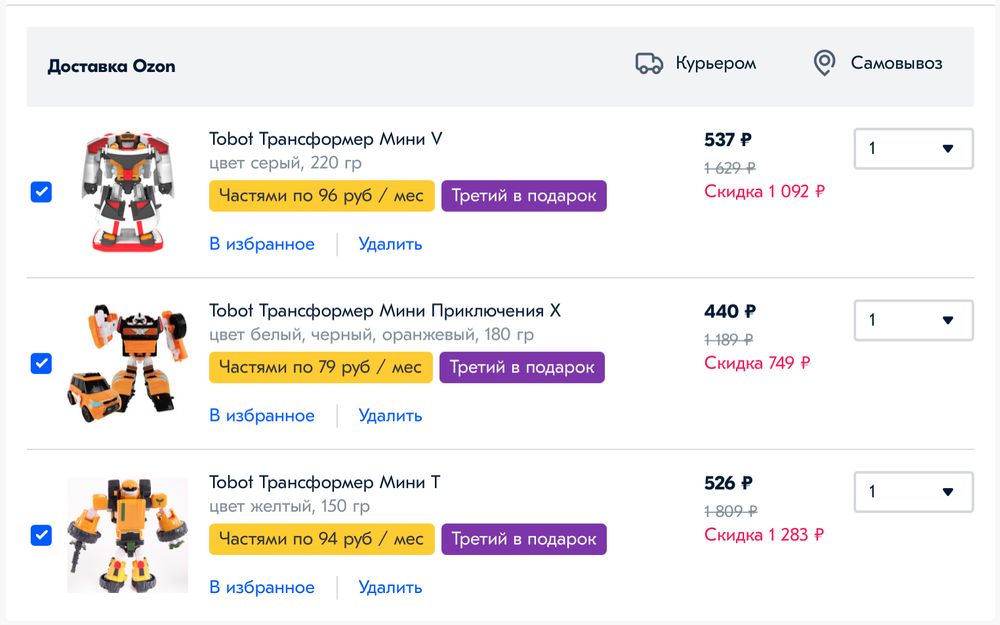Open quantity dropdown for Tobot Мини V
This screenshot has width=1000, height=625.
click(913, 149)
